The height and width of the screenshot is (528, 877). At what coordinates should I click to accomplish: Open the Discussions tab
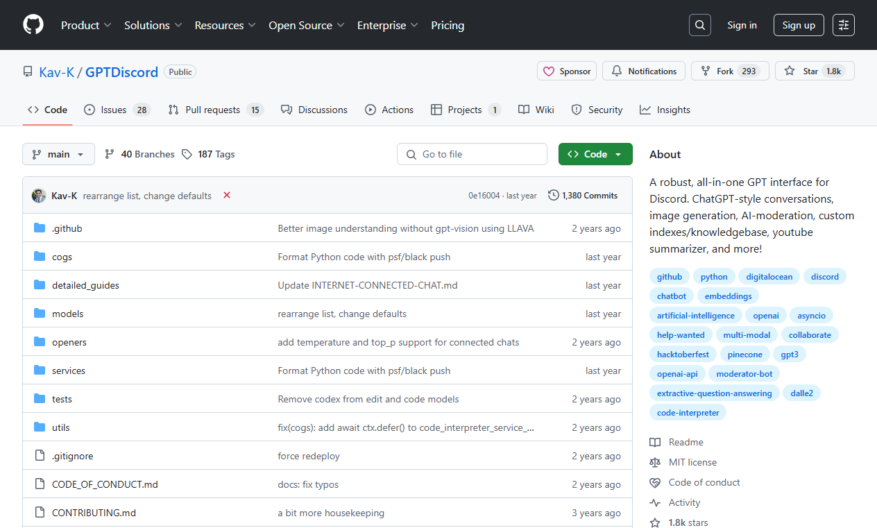[x=314, y=110]
